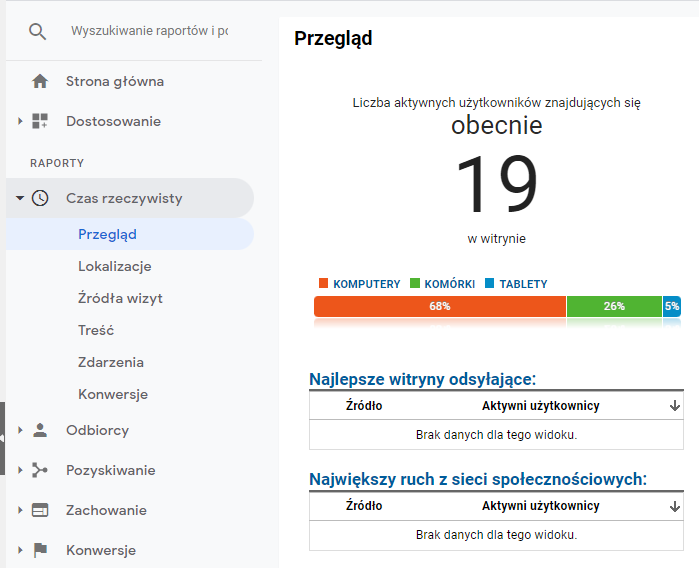Image resolution: width=699 pixels, height=568 pixels.
Task: Expand the Odbiorcy section arrow
Action: click(20, 430)
